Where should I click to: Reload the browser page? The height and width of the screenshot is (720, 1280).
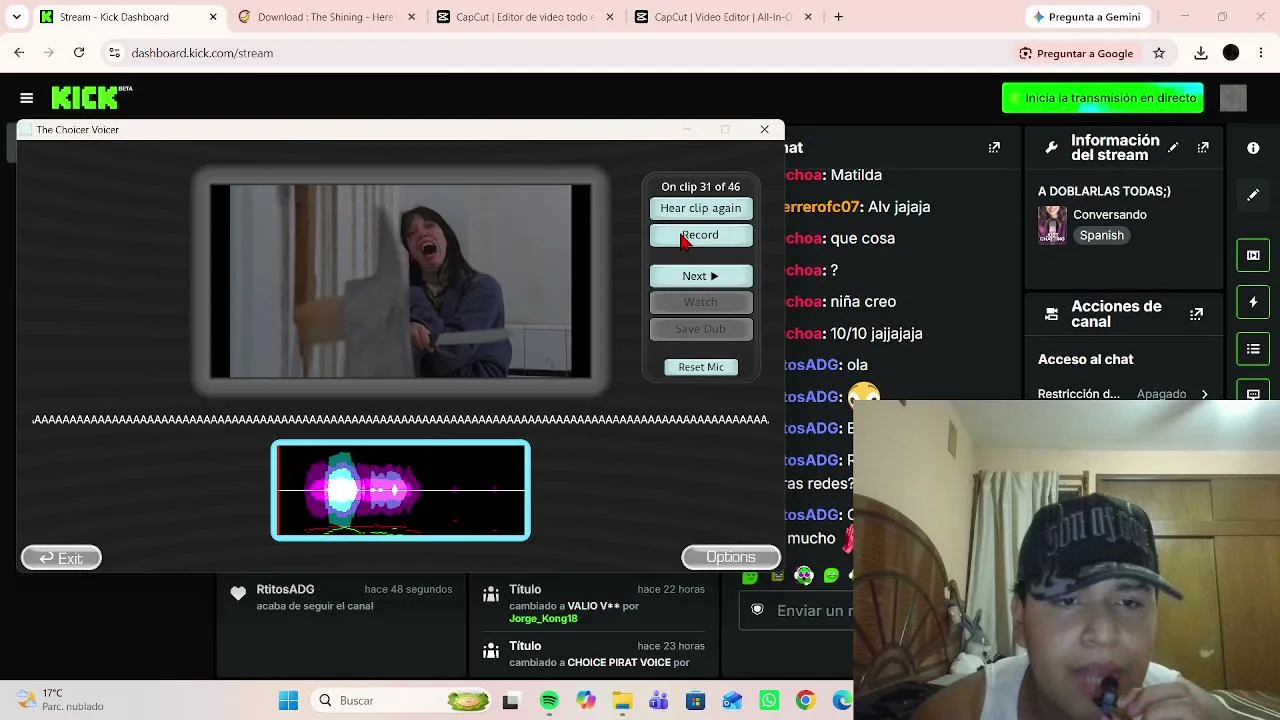(79, 53)
